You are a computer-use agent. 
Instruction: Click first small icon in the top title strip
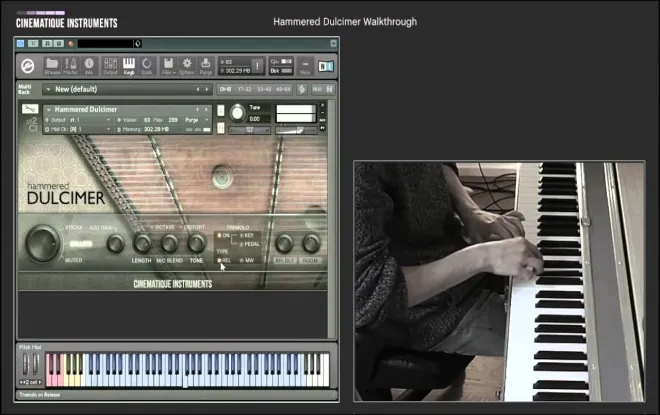(x=21, y=43)
